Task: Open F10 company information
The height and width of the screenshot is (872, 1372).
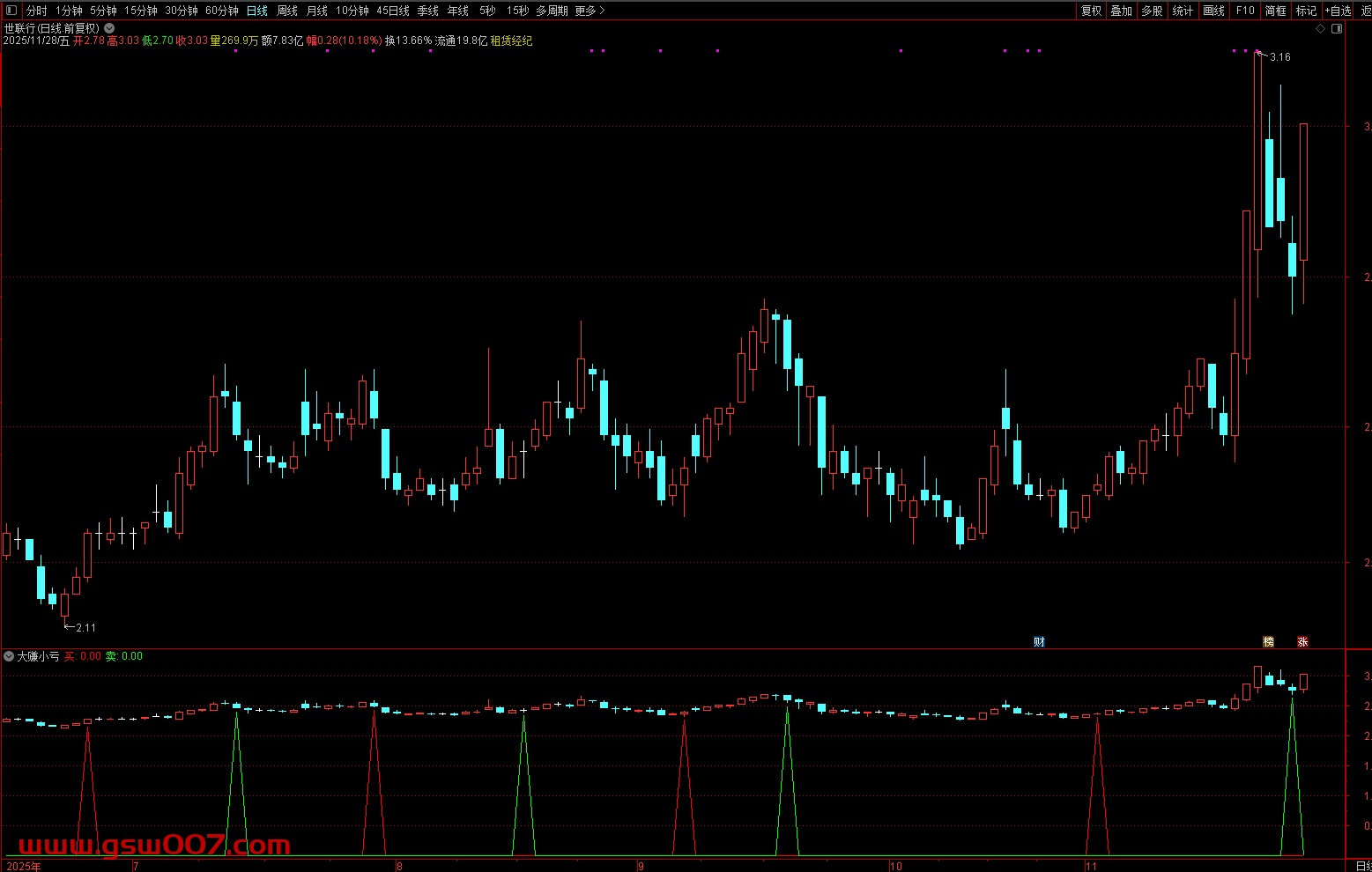Action: coord(1244,11)
